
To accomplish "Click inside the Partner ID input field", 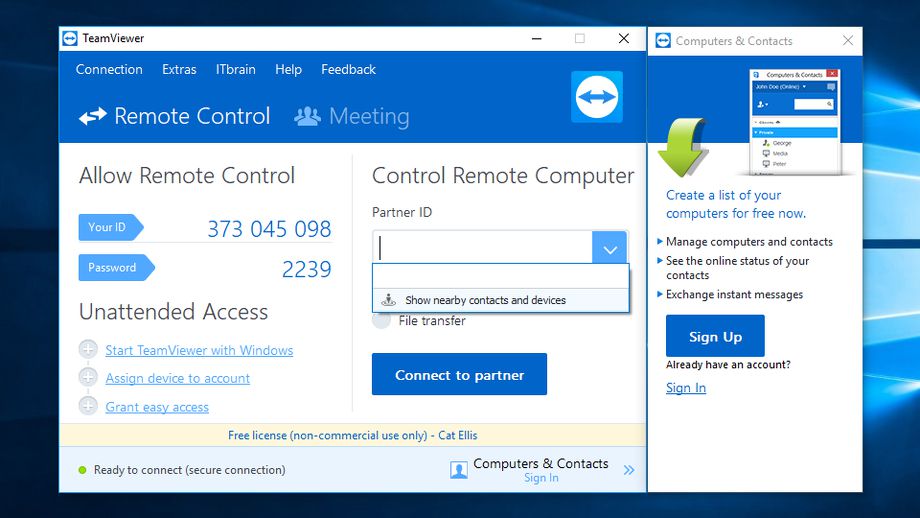I will pyautogui.click(x=482, y=248).
